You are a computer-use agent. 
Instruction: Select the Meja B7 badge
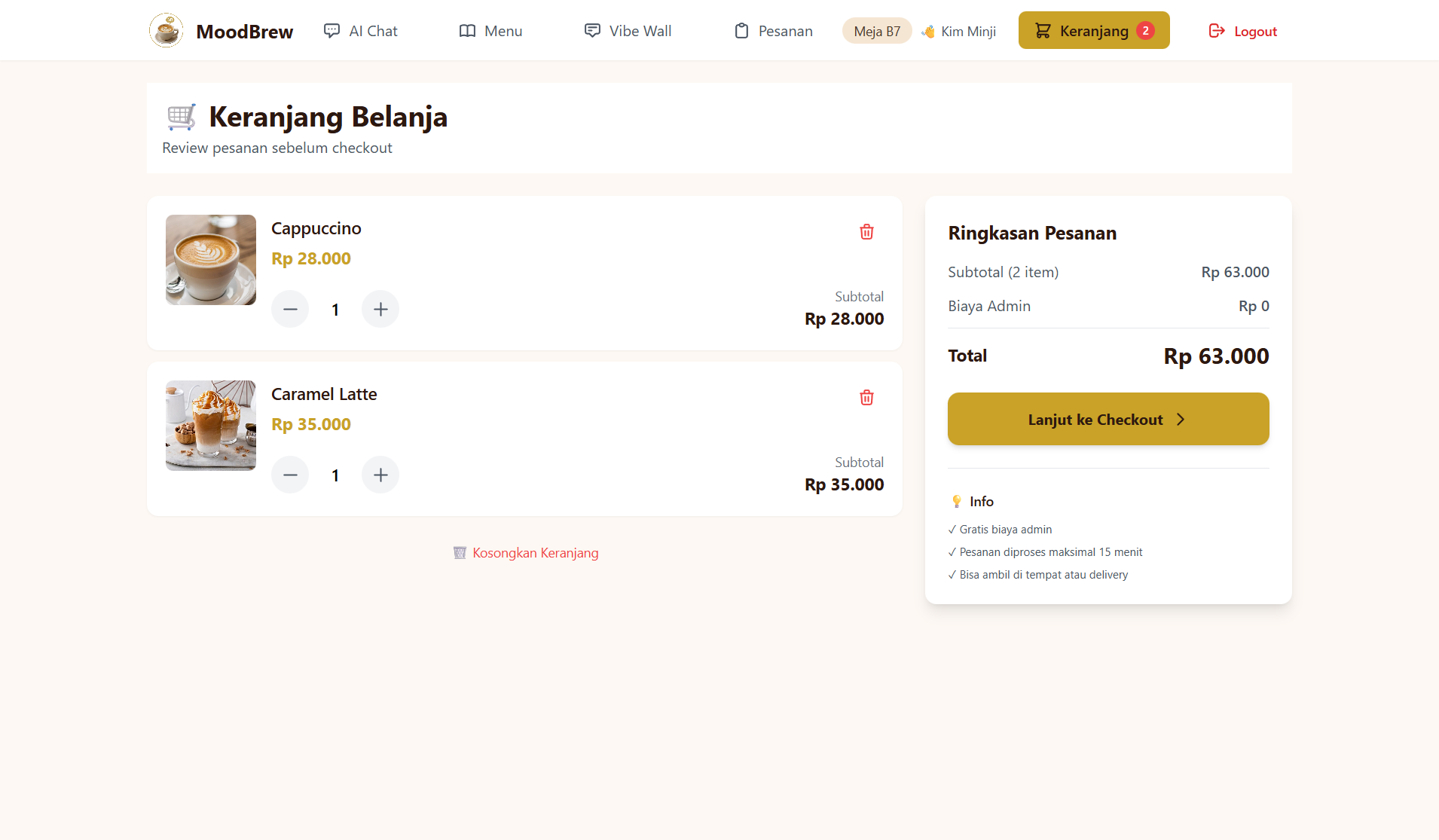coord(877,31)
